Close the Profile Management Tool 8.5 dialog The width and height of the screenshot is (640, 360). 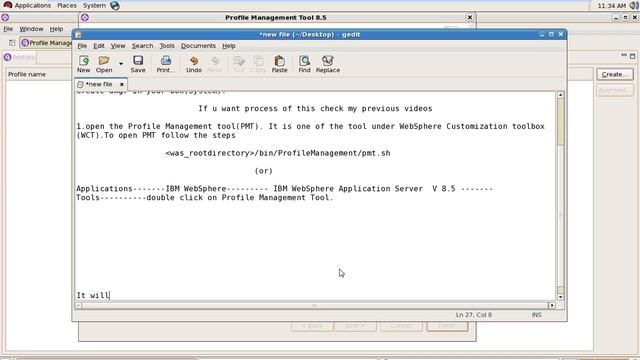click(470, 17)
